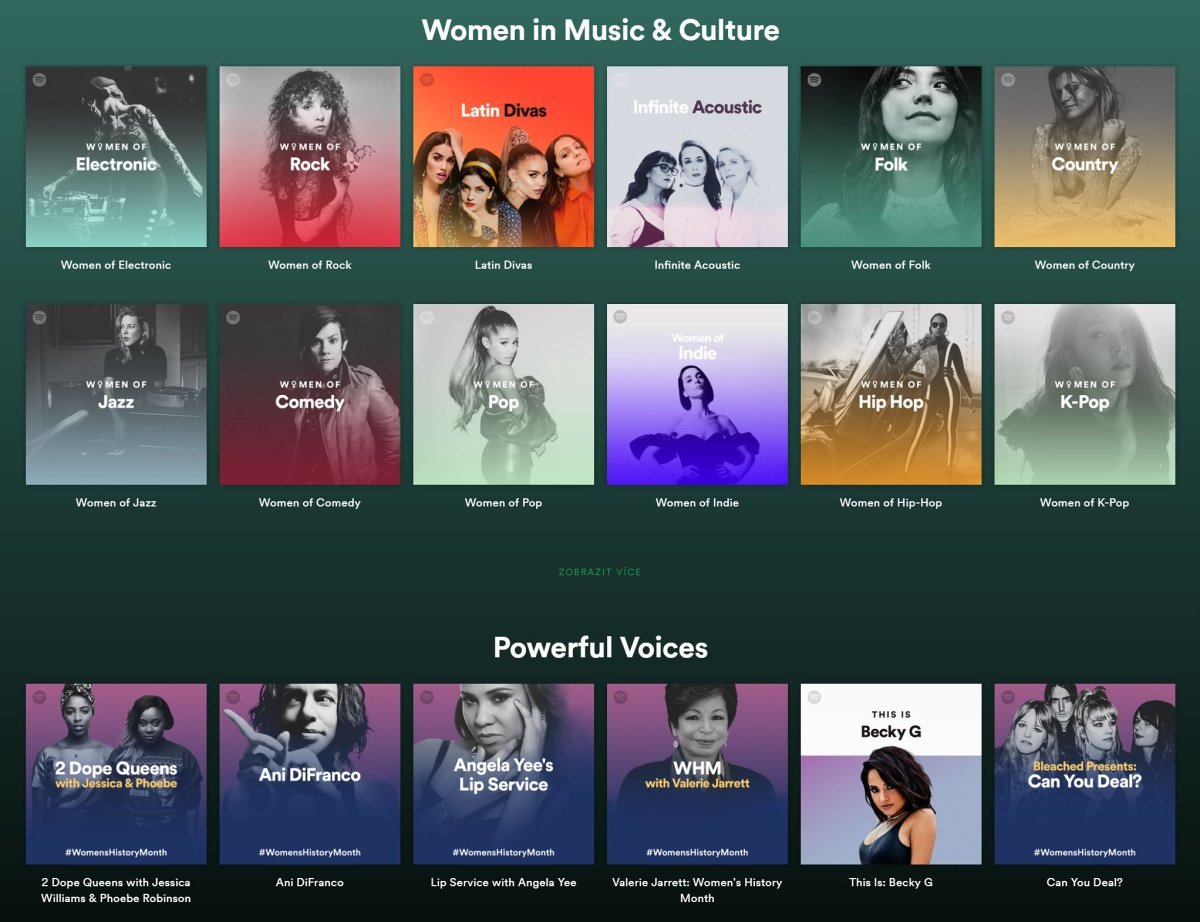This screenshot has height=922, width=1200.
Task: Open the Latin Divas playlist cover
Action: pyautogui.click(x=503, y=157)
